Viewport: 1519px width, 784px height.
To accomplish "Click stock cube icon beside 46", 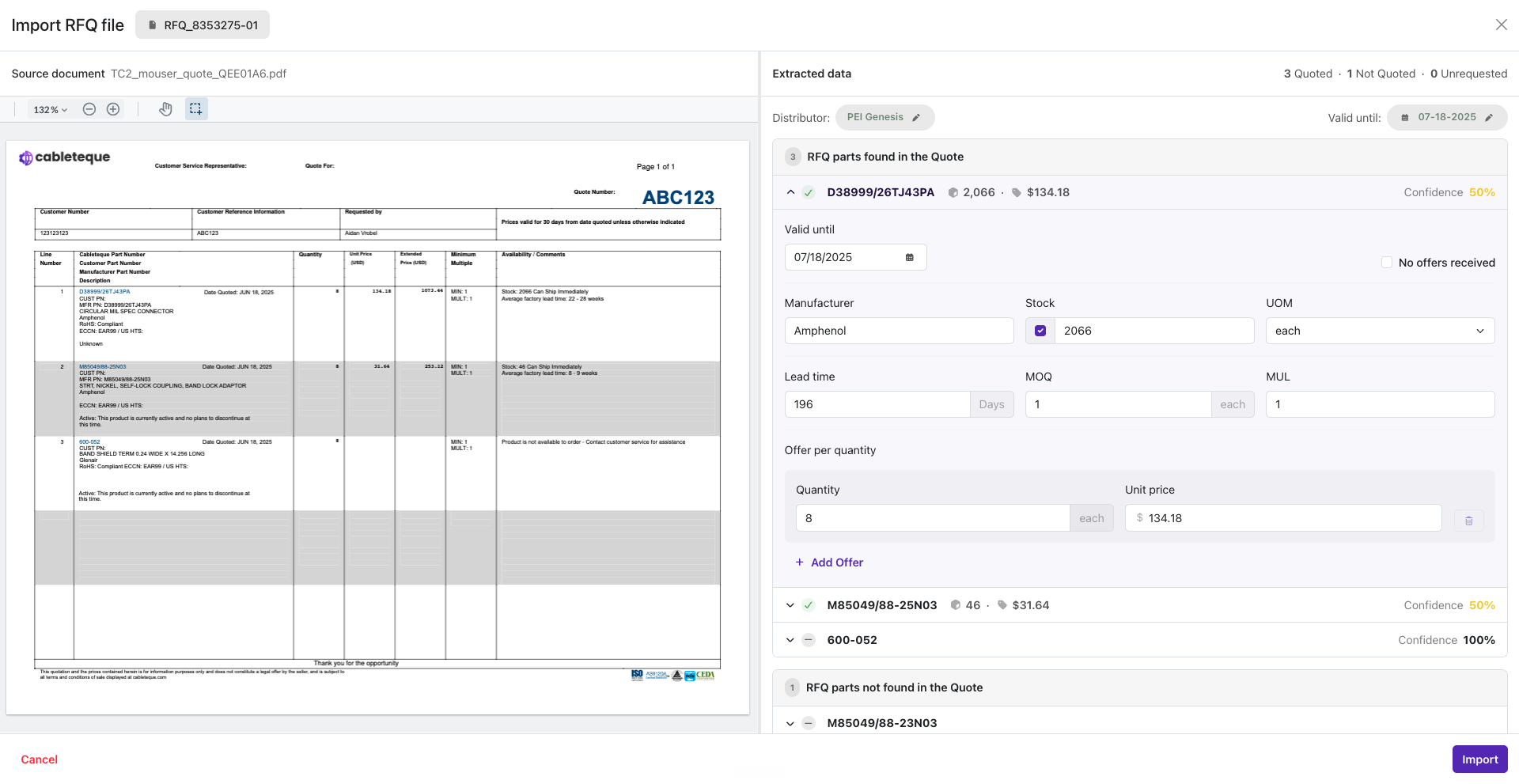I will coord(956,605).
